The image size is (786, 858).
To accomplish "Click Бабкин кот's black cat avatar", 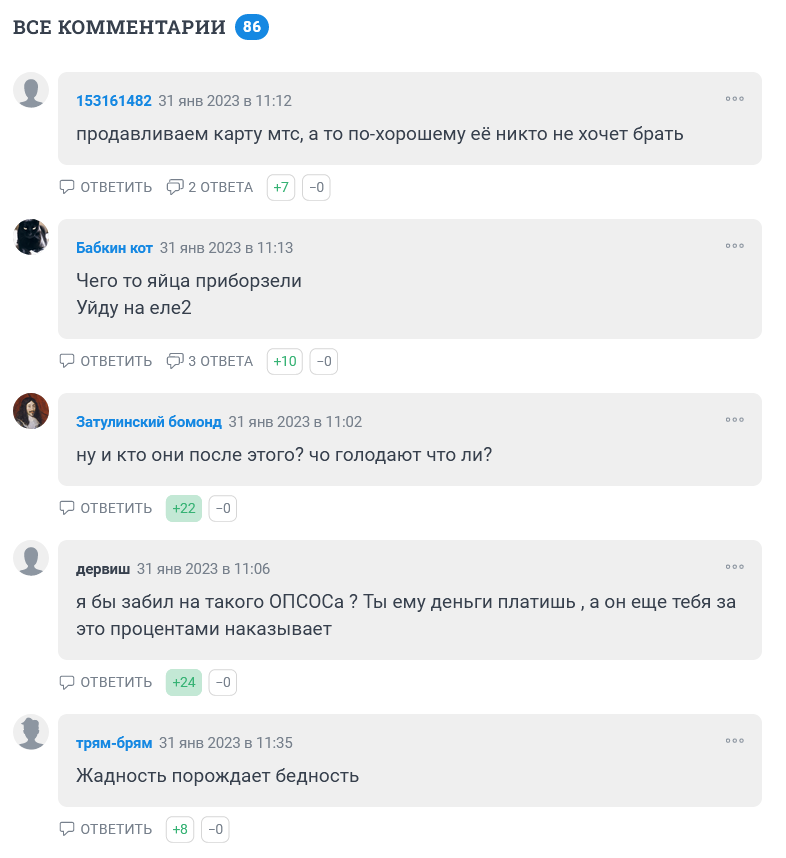I will point(31,237).
